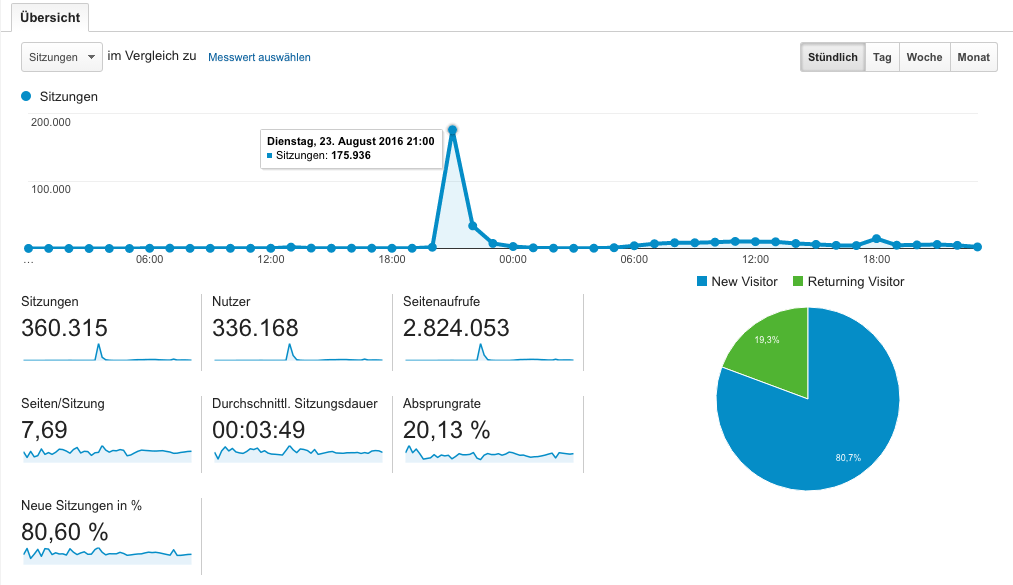Switch chart granularity to Woche

click(924, 57)
